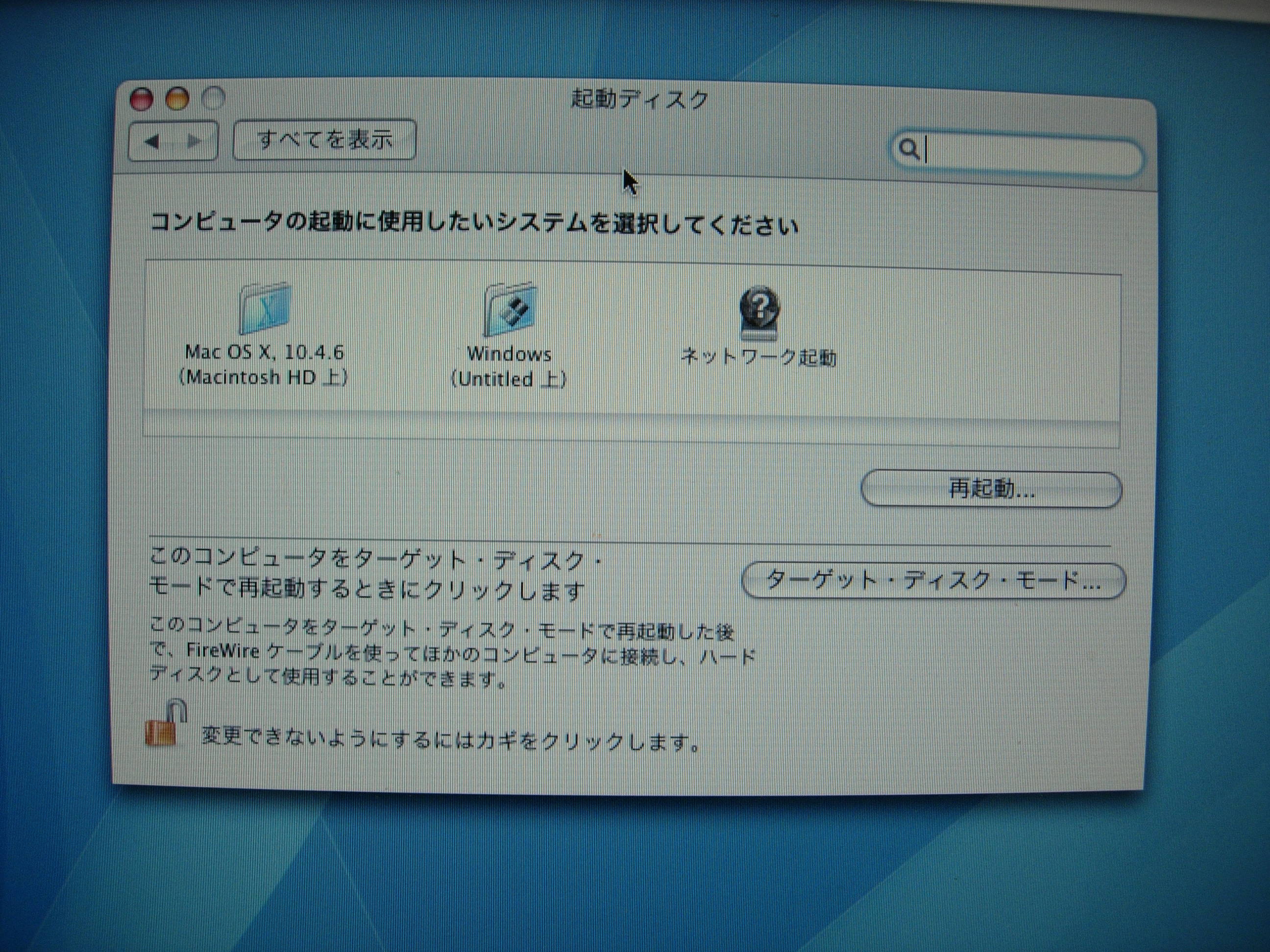The width and height of the screenshot is (1270, 952).
Task: Click the magnifying glass in search field
Action: tap(909, 150)
